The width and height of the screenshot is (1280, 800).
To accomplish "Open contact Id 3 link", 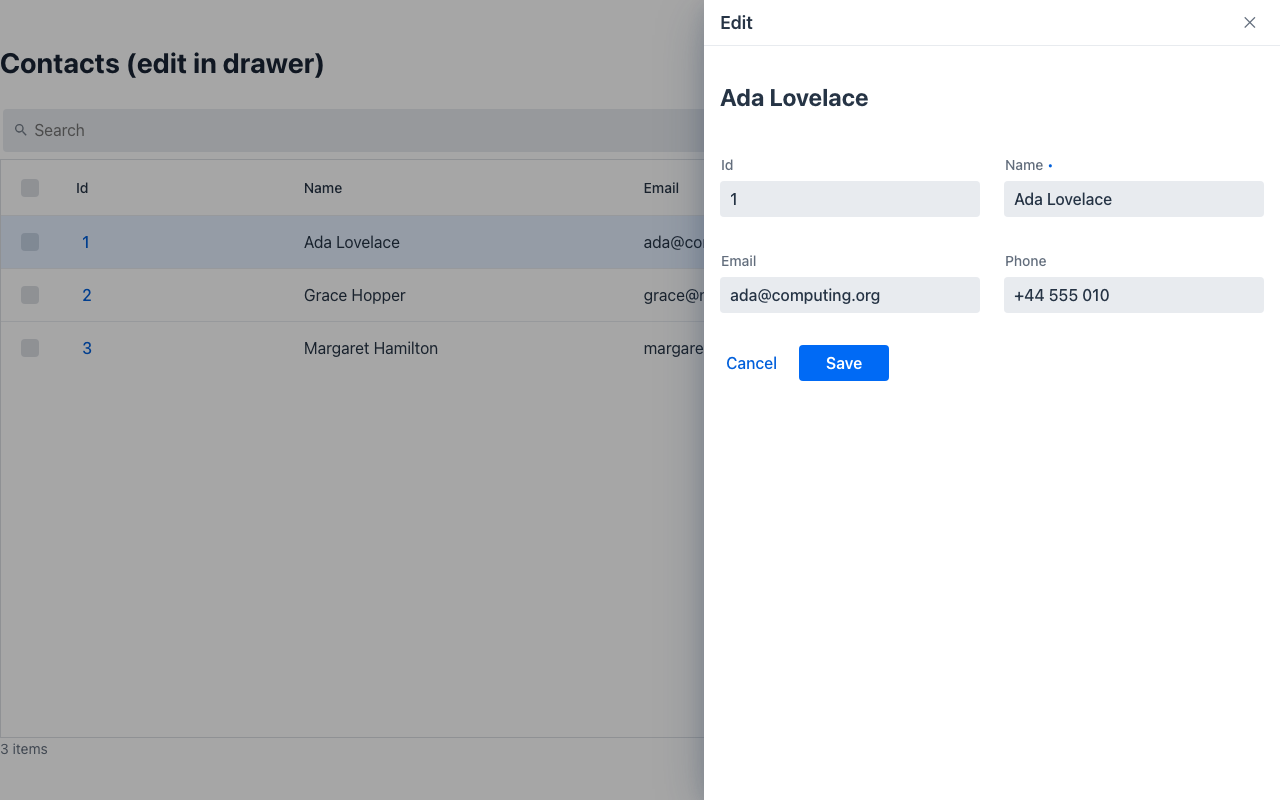I will [x=87, y=348].
